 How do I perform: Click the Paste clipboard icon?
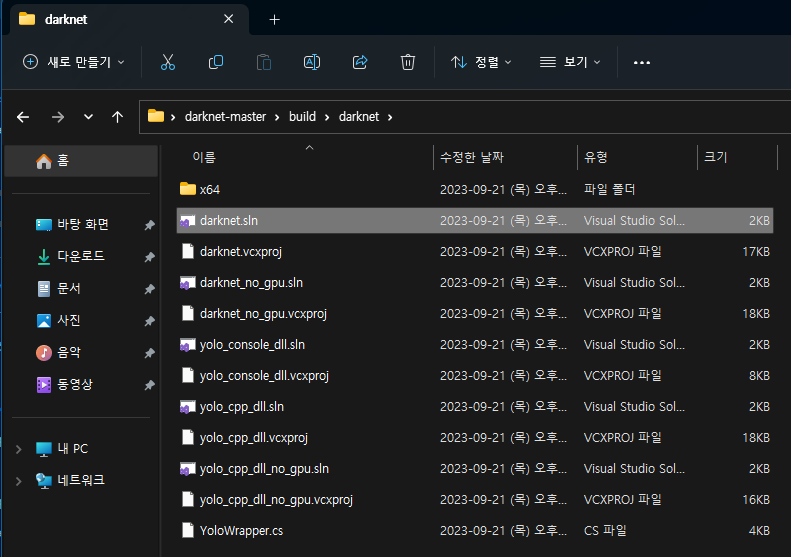[x=263, y=62]
